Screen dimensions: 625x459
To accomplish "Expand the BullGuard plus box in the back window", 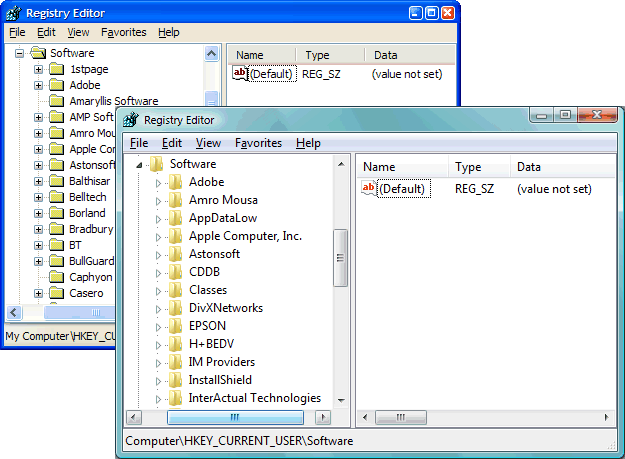I will pyautogui.click(x=38, y=261).
